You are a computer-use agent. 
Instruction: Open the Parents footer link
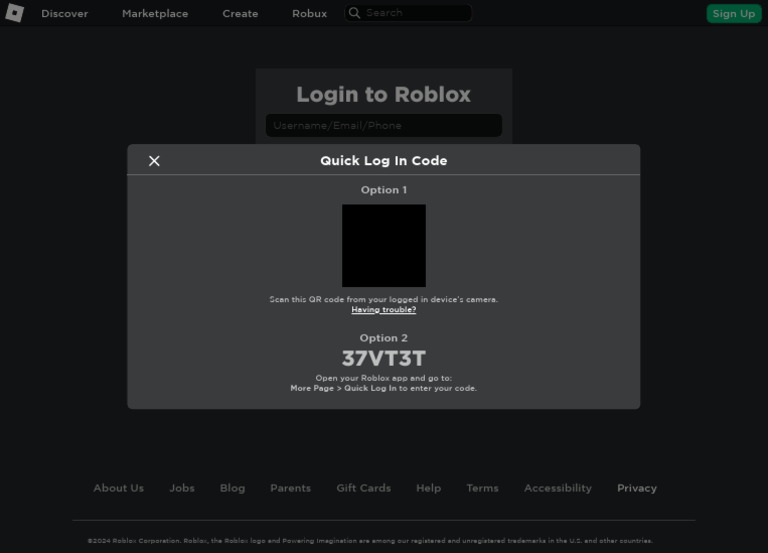tap(290, 488)
